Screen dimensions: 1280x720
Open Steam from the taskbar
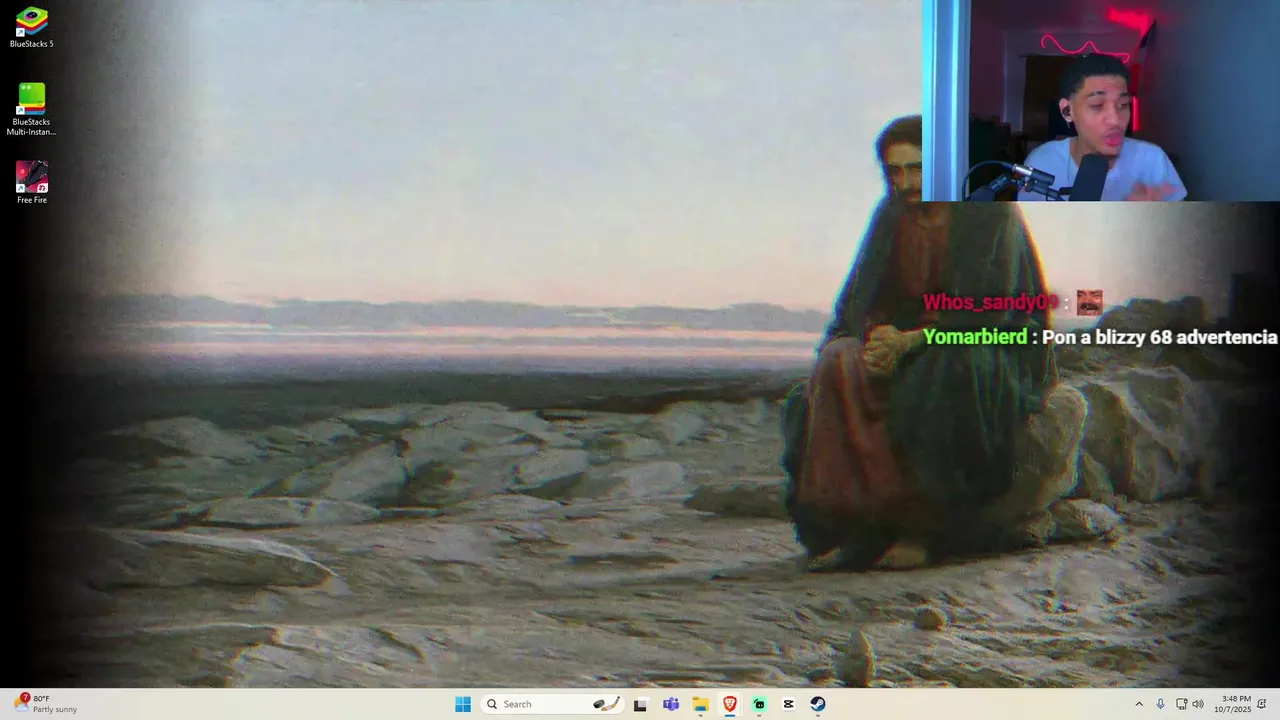coord(818,704)
